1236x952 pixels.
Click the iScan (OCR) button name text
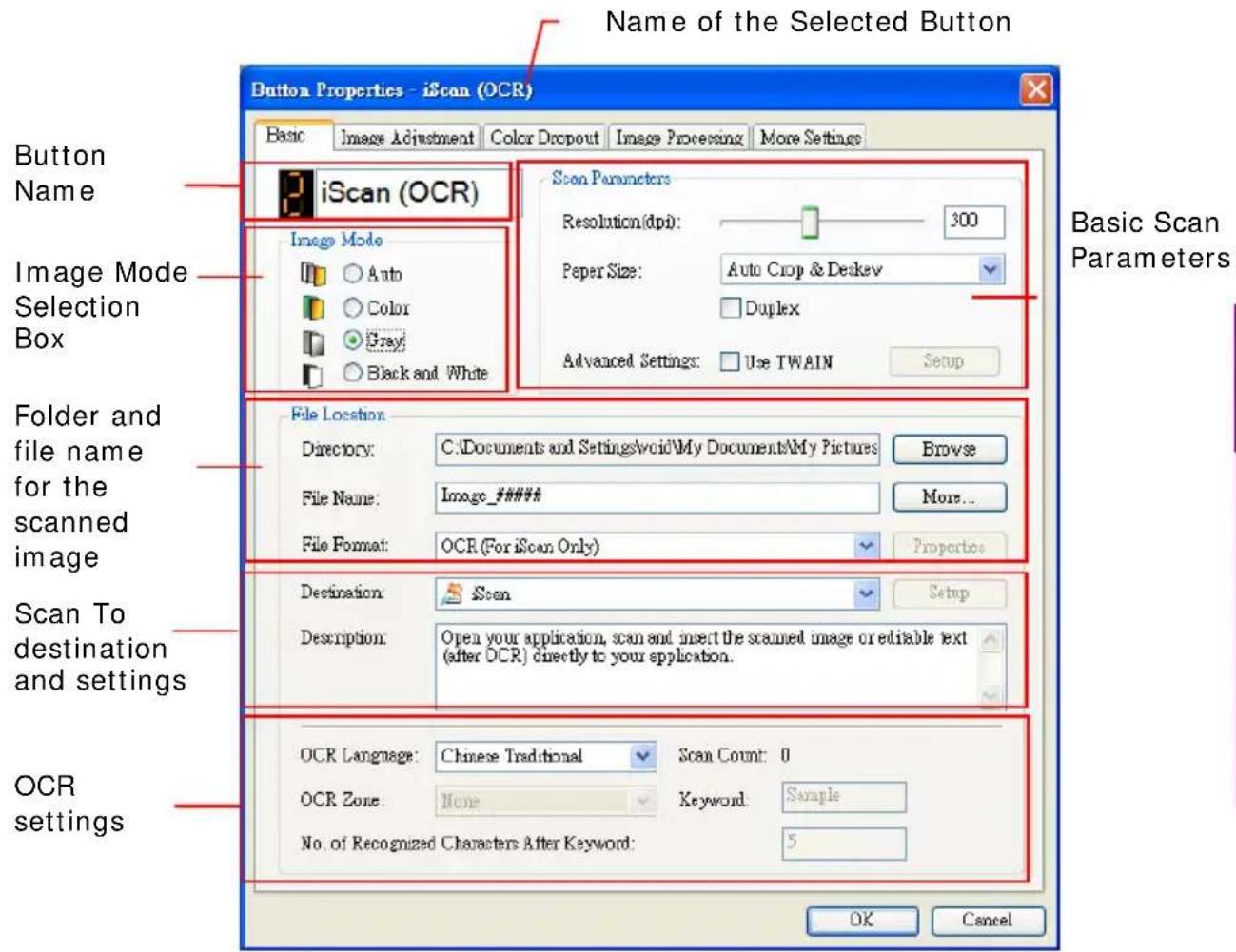(400, 193)
